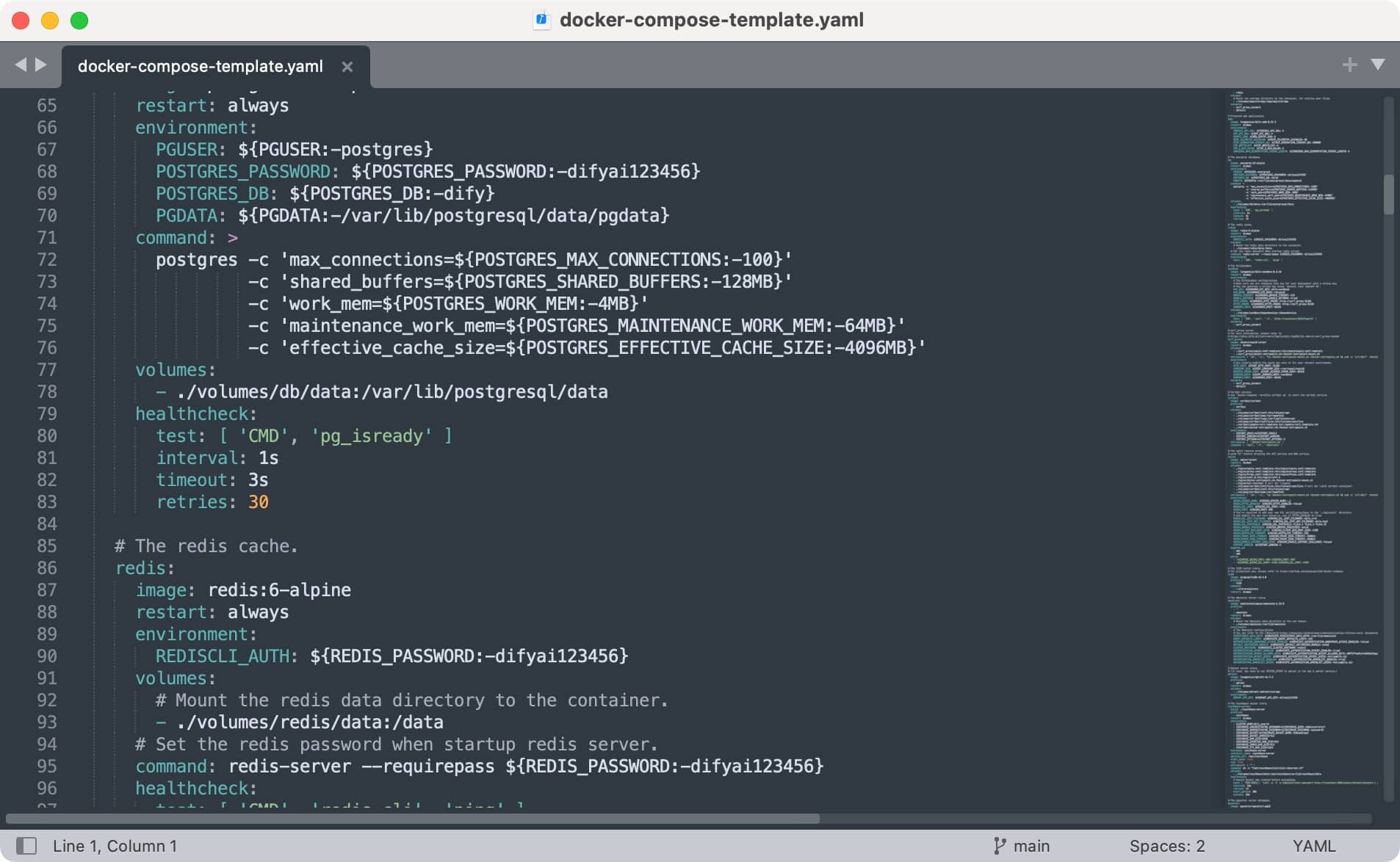Click the minimap code preview
The width and height of the screenshot is (1400, 862).
coord(1300,441)
